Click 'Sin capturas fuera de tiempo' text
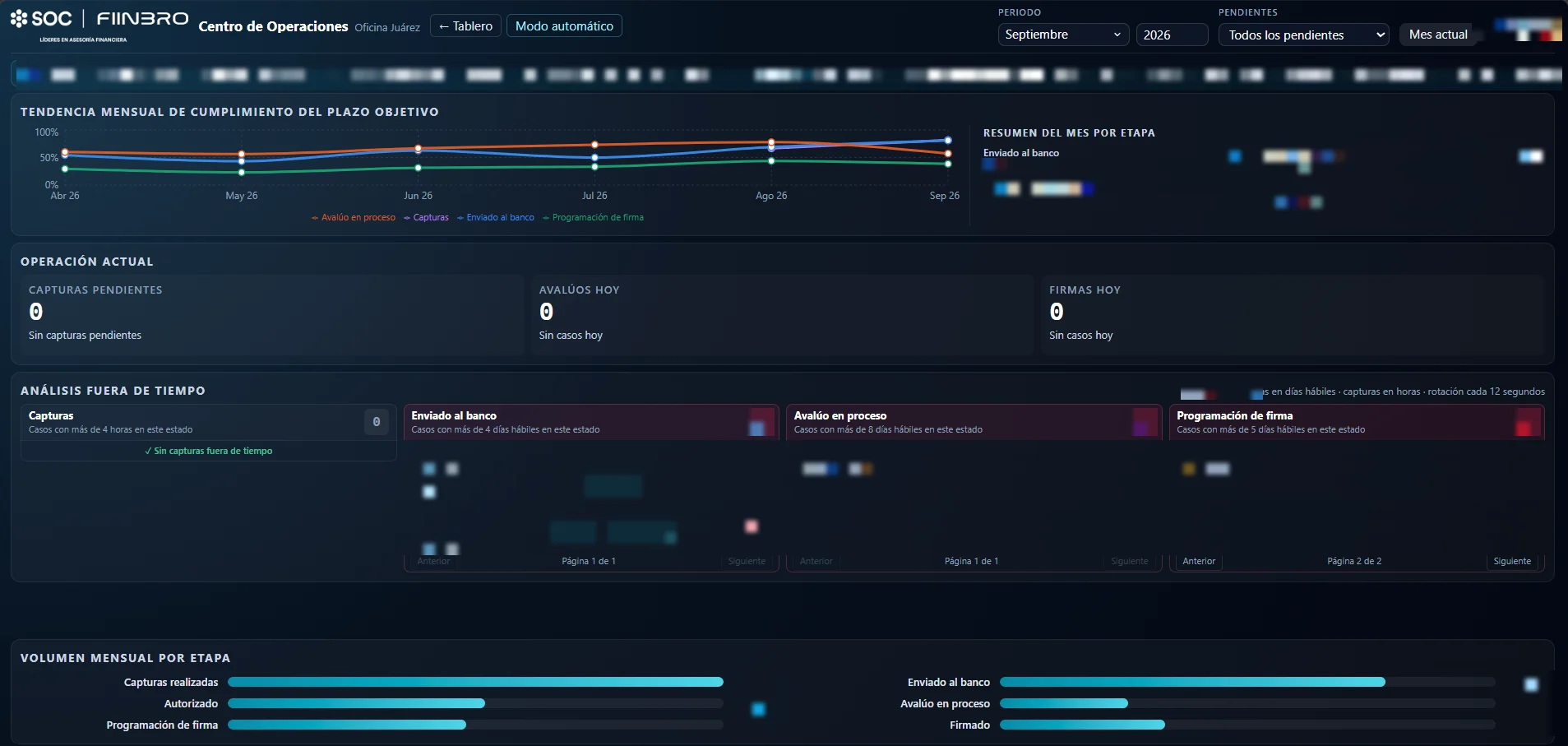Screen dimensions: 1568x746 (x=209, y=451)
